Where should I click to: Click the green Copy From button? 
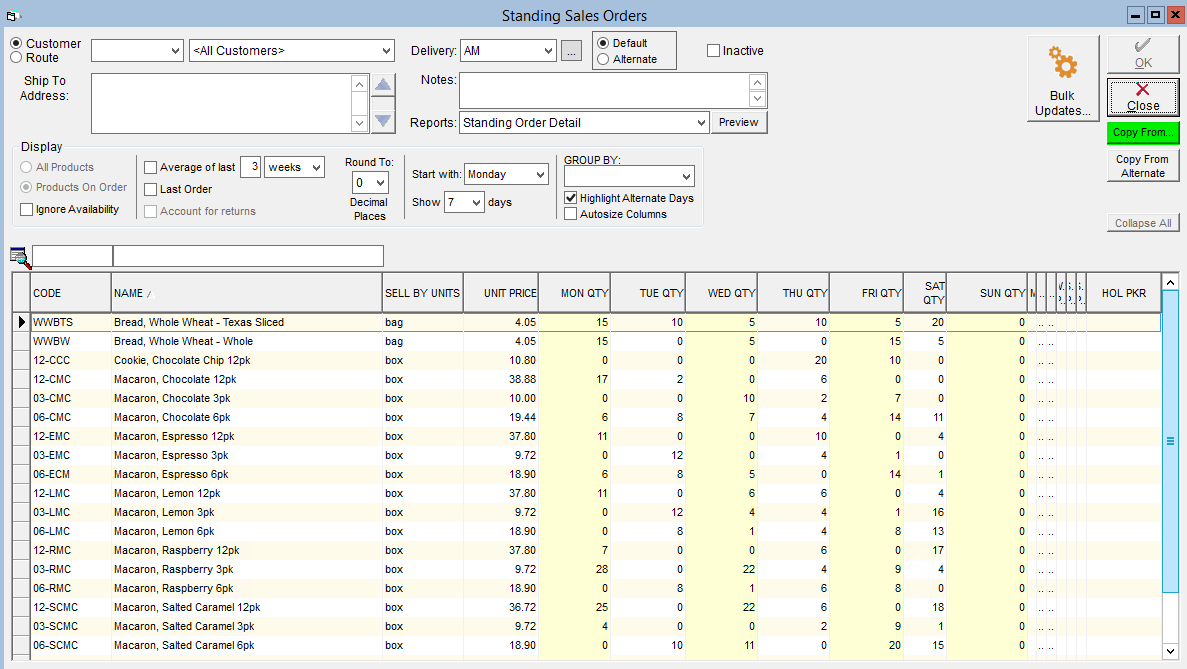click(x=1143, y=132)
